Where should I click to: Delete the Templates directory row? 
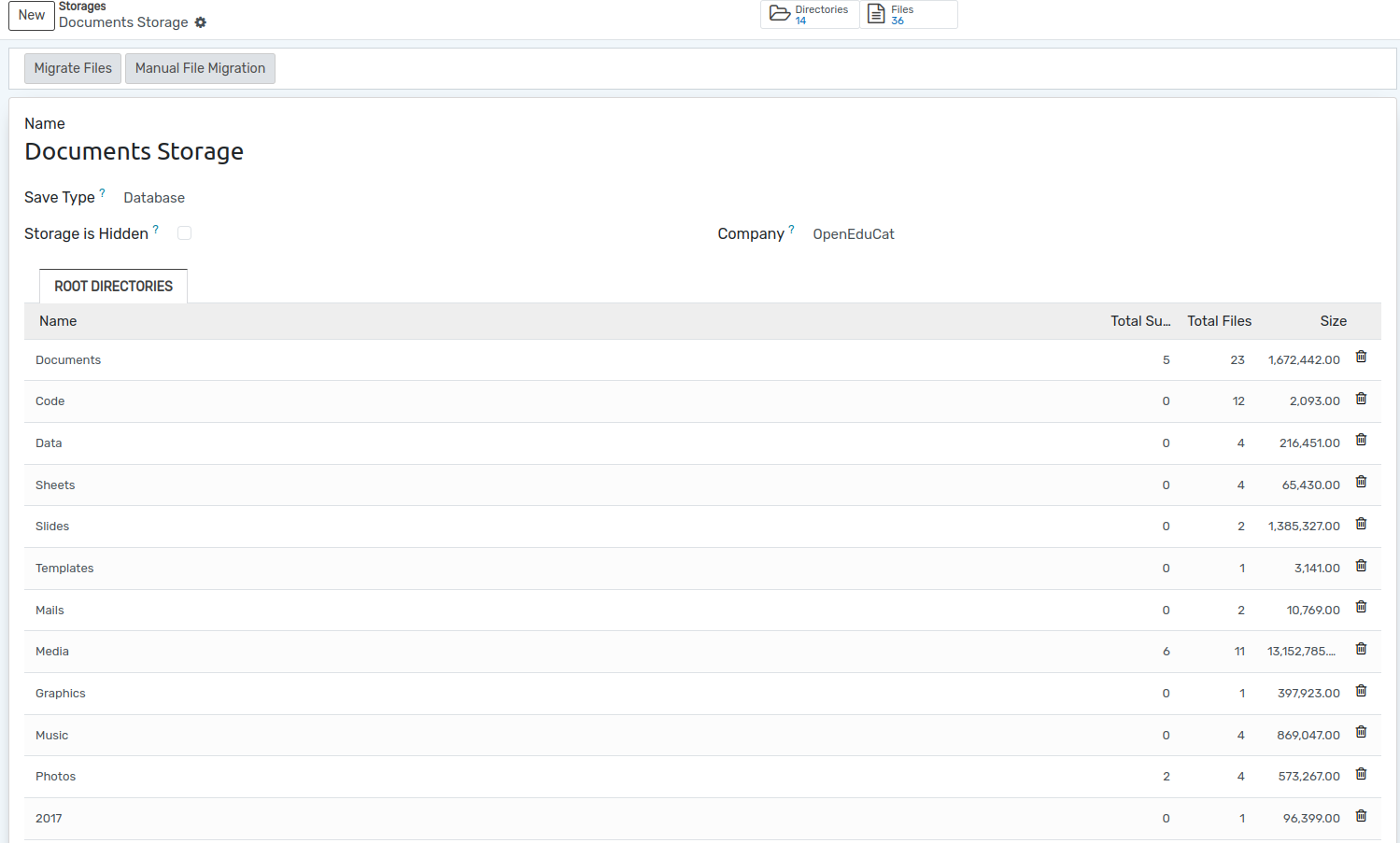[1361, 566]
